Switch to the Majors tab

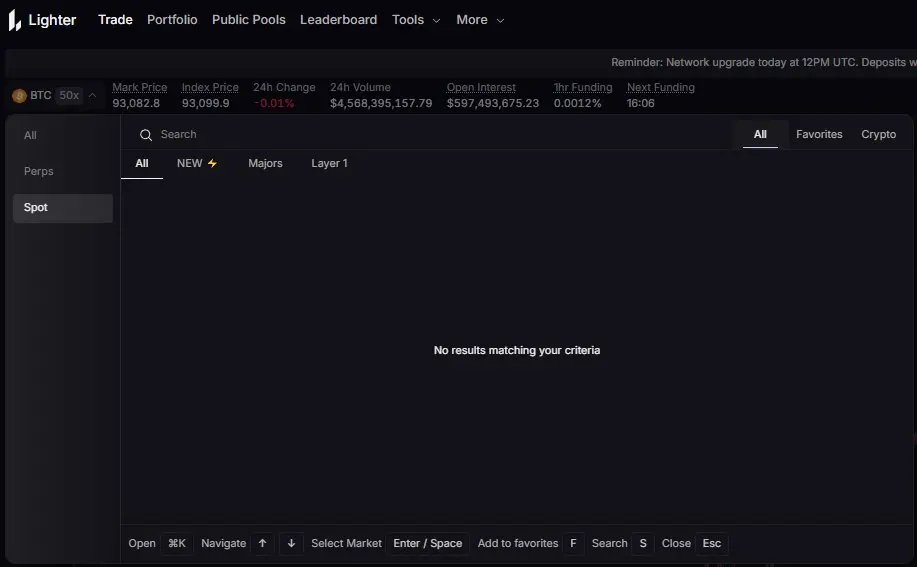click(265, 164)
